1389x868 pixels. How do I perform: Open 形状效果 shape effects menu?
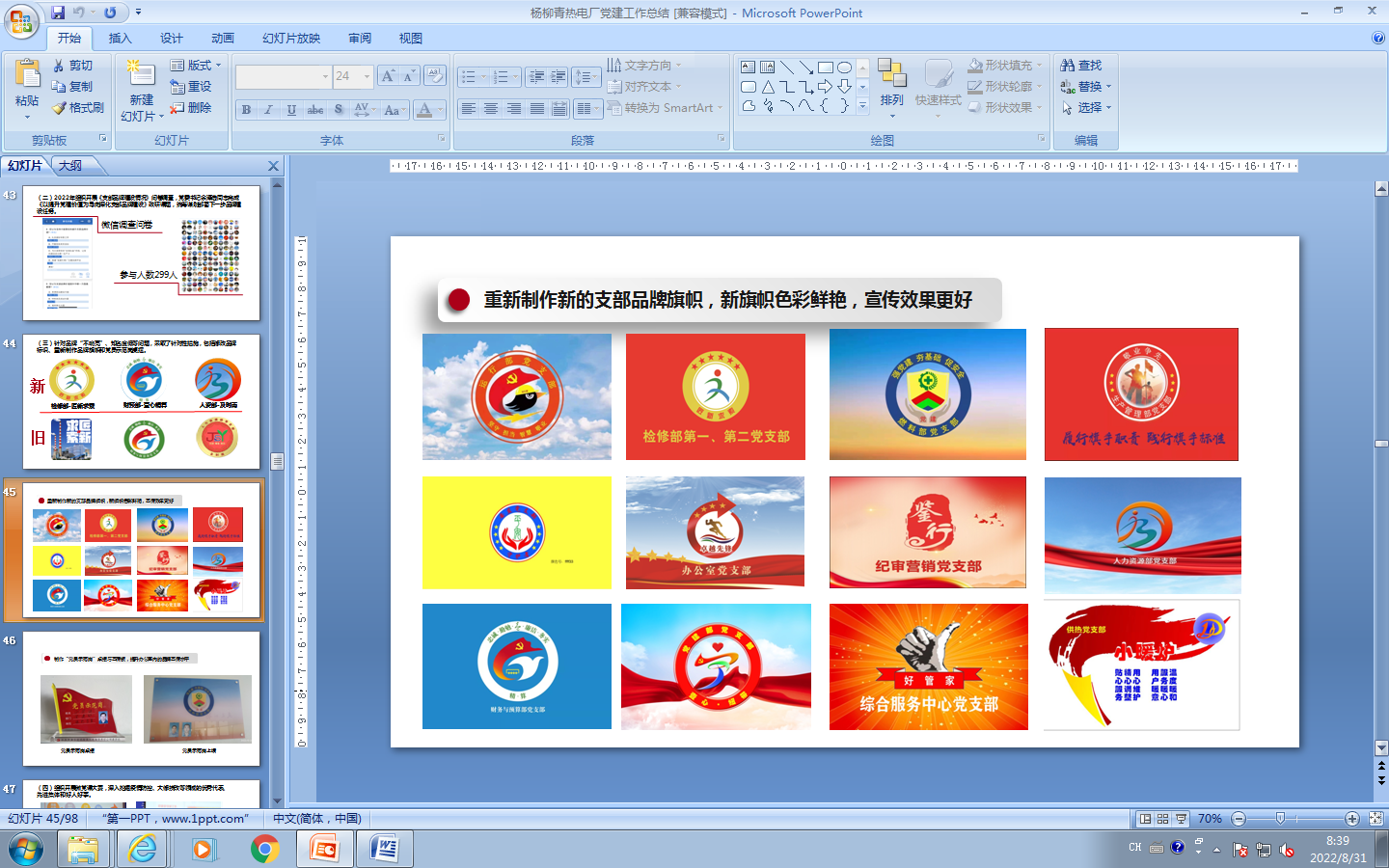pos(1005,108)
